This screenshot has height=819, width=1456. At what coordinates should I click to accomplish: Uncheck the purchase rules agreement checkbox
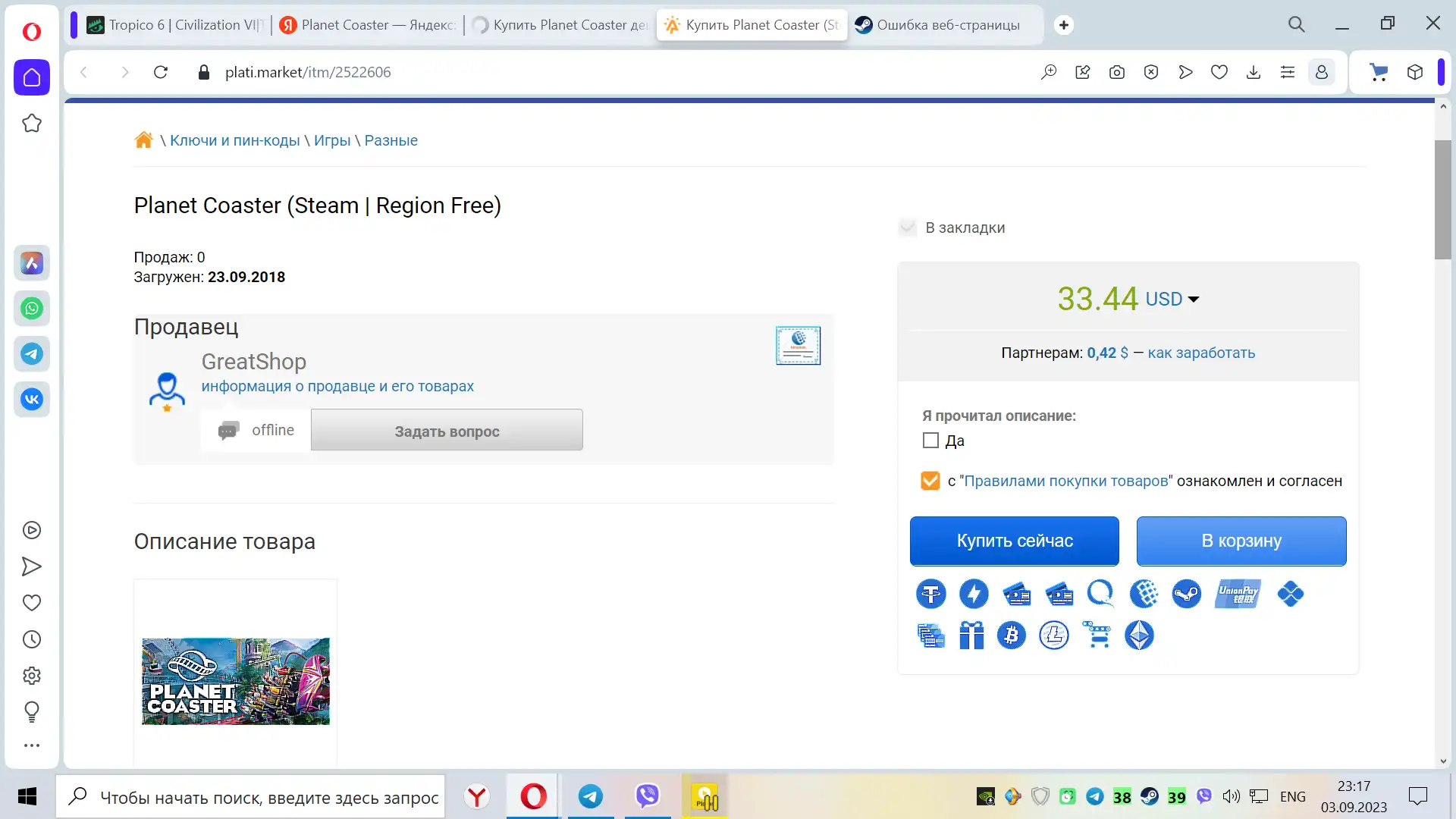pyautogui.click(x=930, y=481)
